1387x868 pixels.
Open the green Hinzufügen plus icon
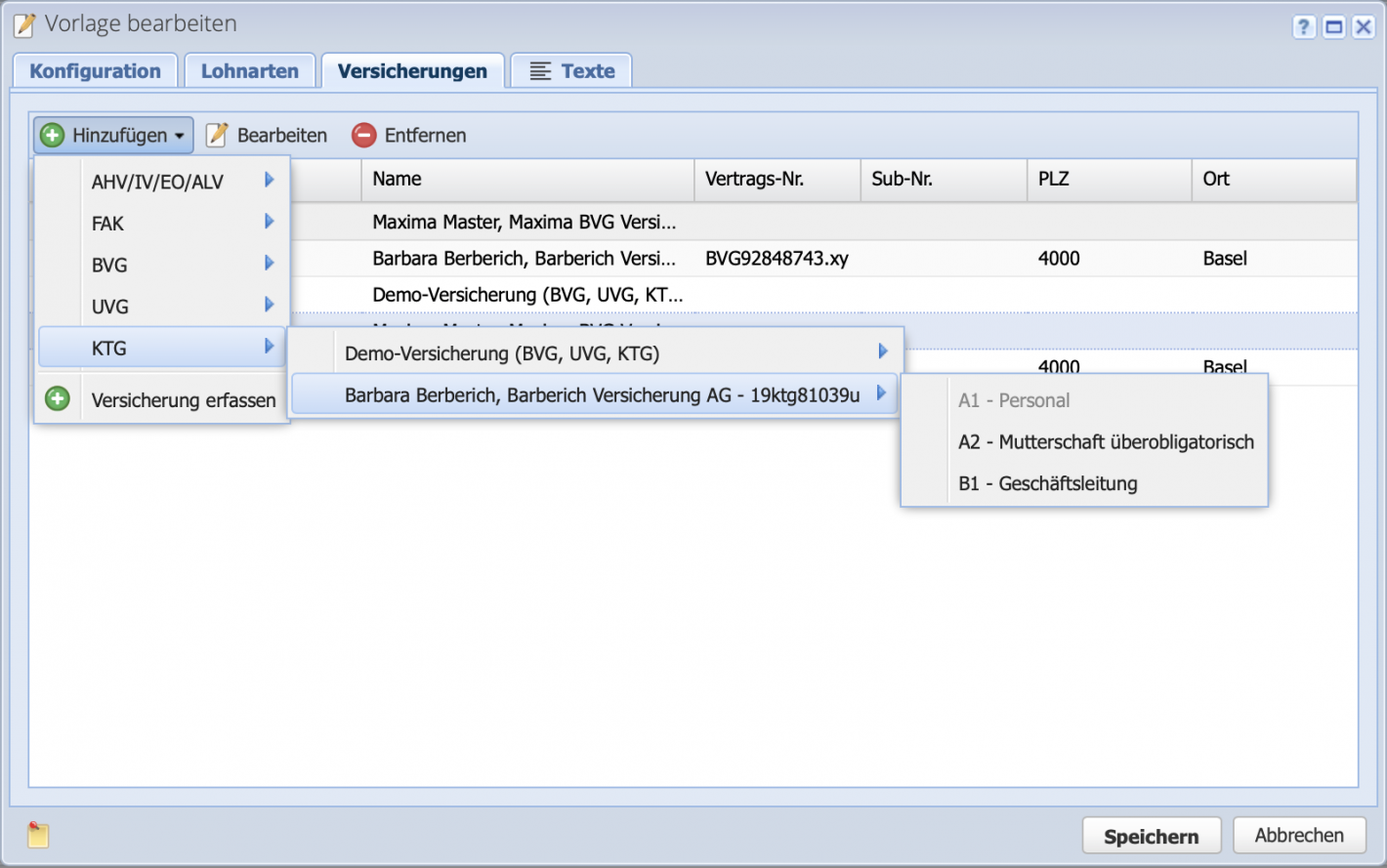click(x=52, y=135)
